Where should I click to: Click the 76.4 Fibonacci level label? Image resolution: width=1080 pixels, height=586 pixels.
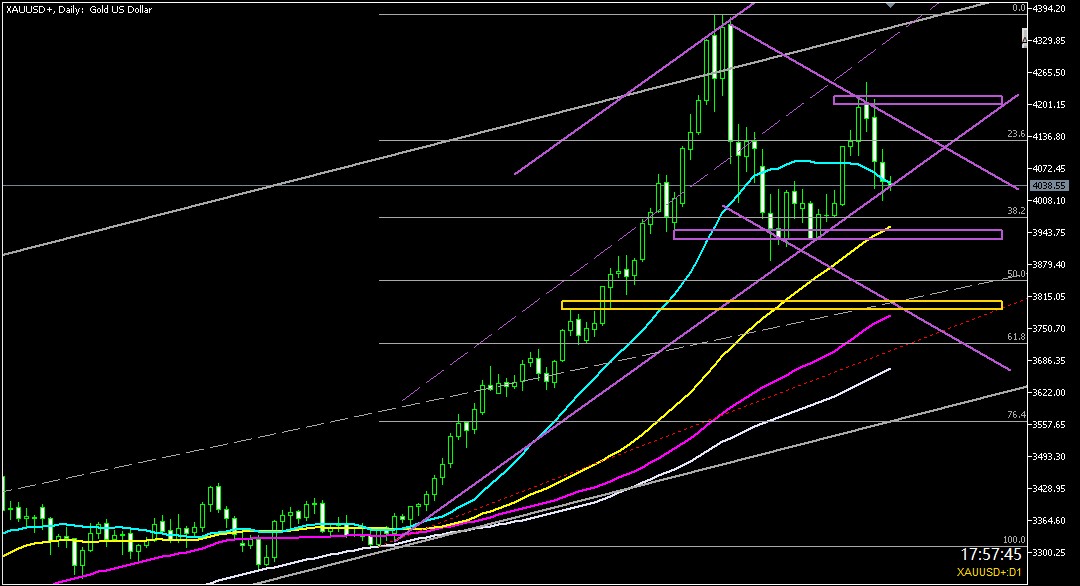pyautogui.click(x=1015, y=415)
